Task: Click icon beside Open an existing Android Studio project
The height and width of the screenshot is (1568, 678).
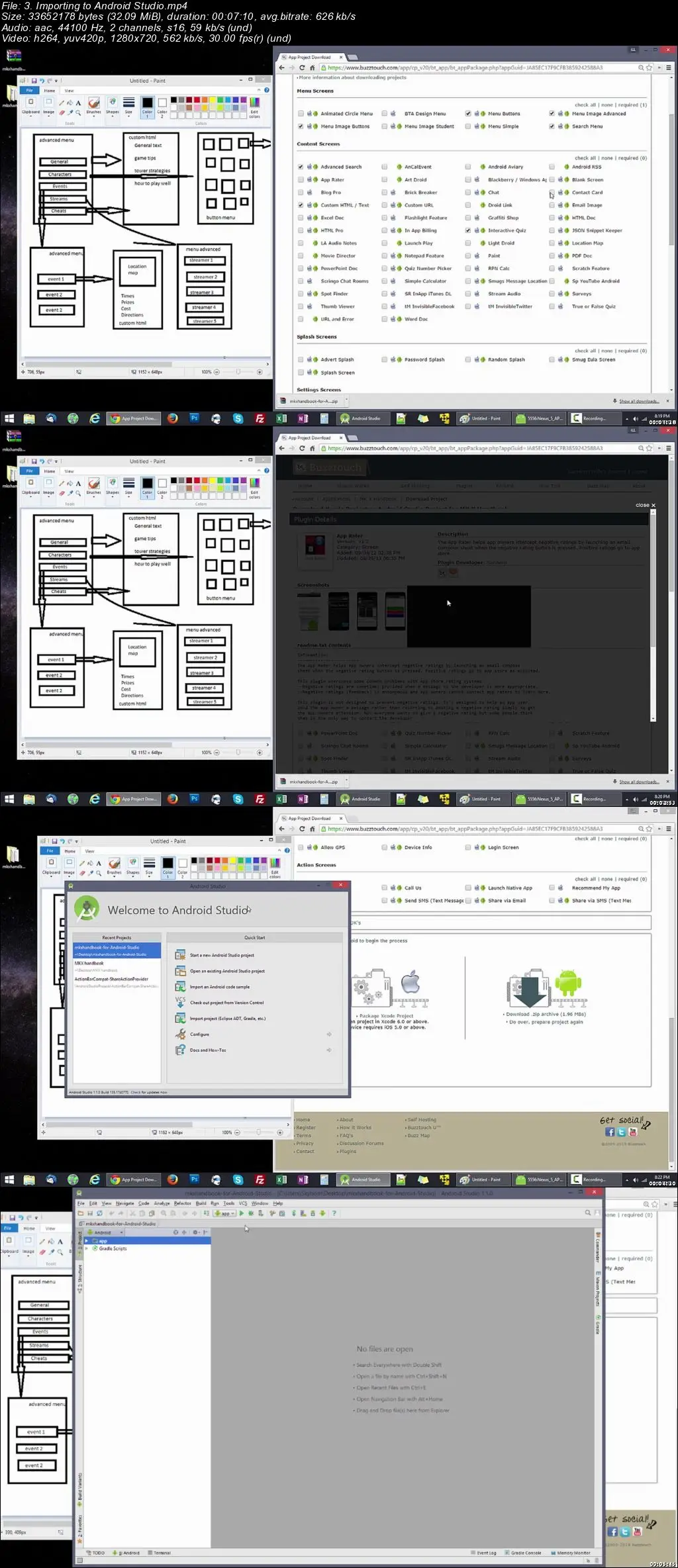Action: point(180,971)
